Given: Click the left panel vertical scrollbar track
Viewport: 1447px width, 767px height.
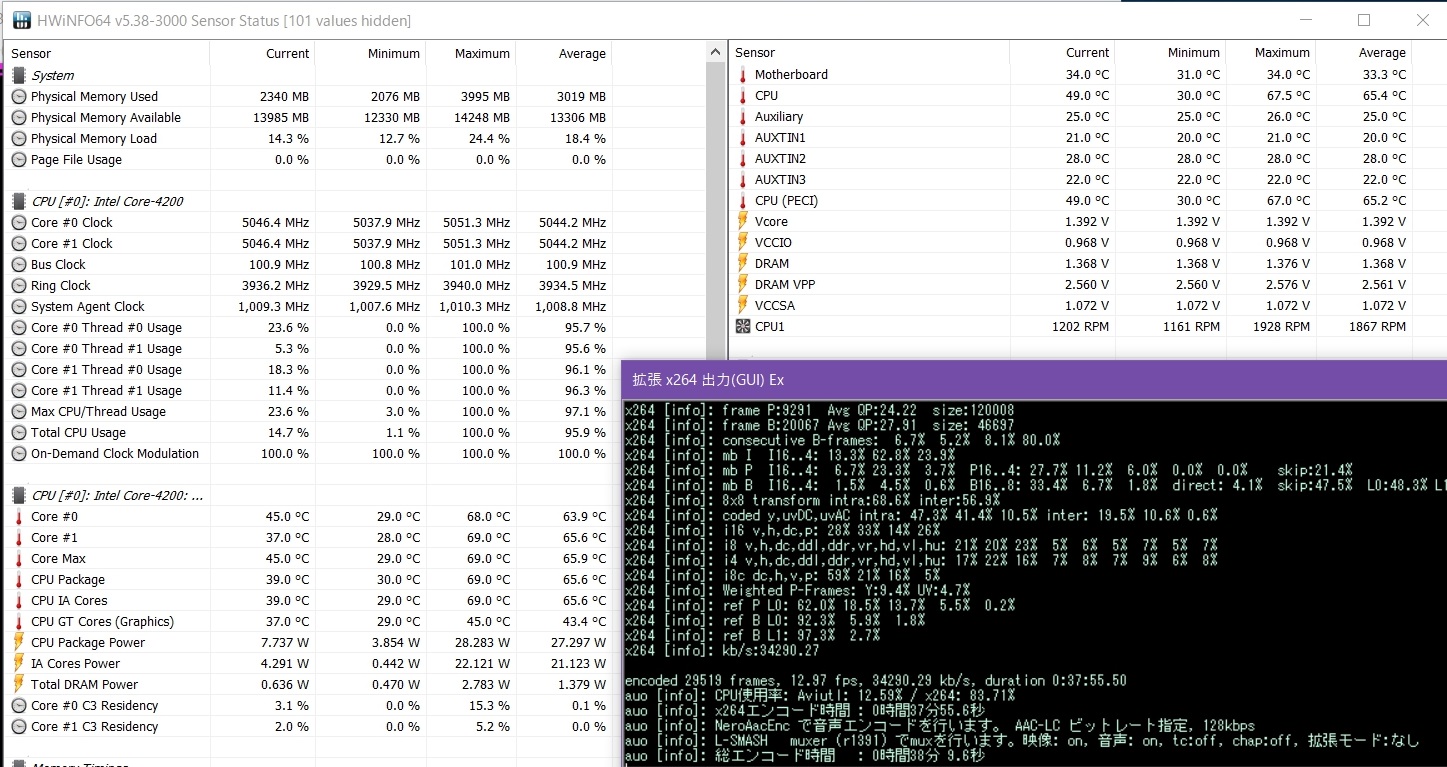Looking at the screenshot, I should pyautogui.click(x=716, y=210).
